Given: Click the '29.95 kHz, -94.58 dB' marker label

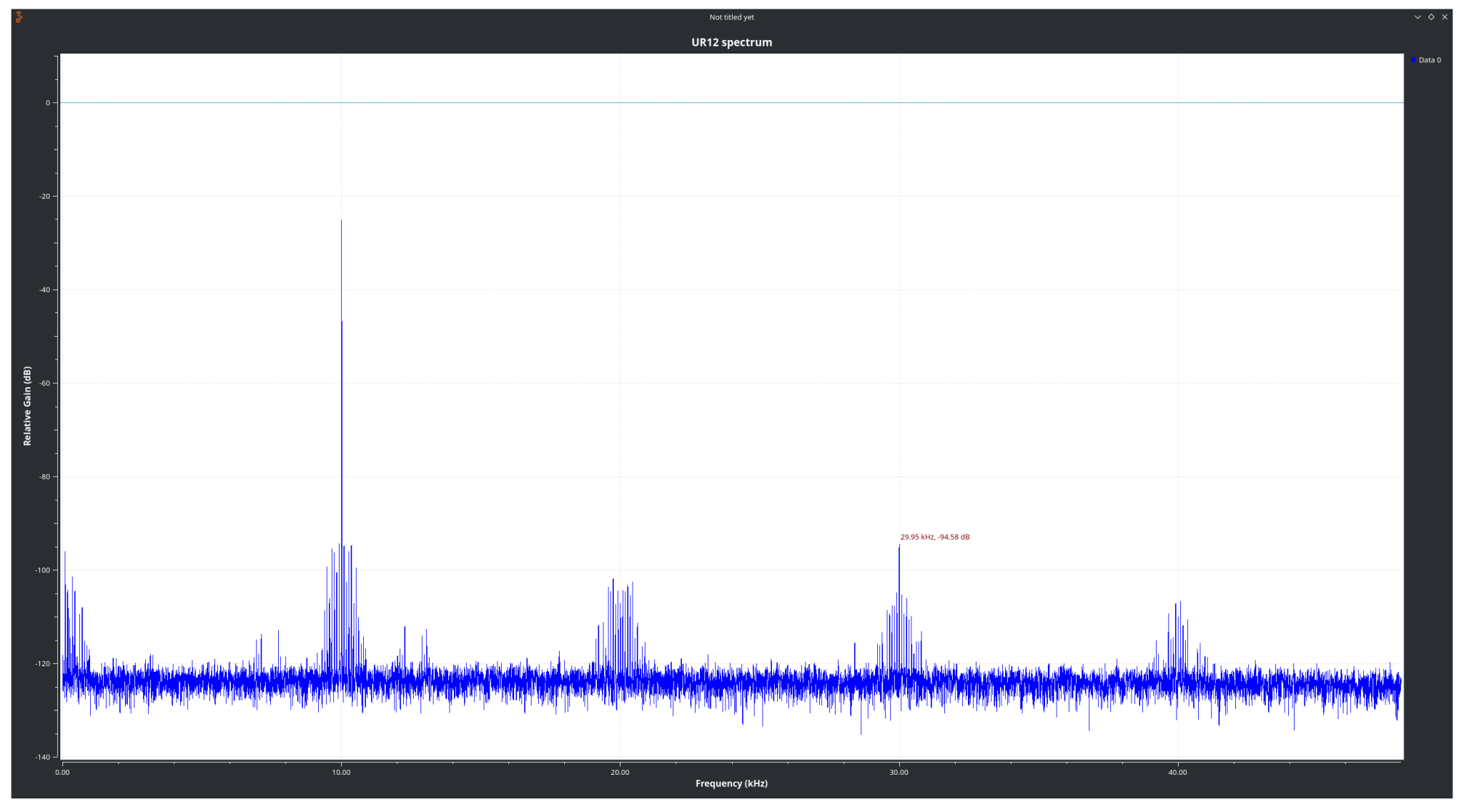Looking at the screenshot, I should (x=935, y=537).
